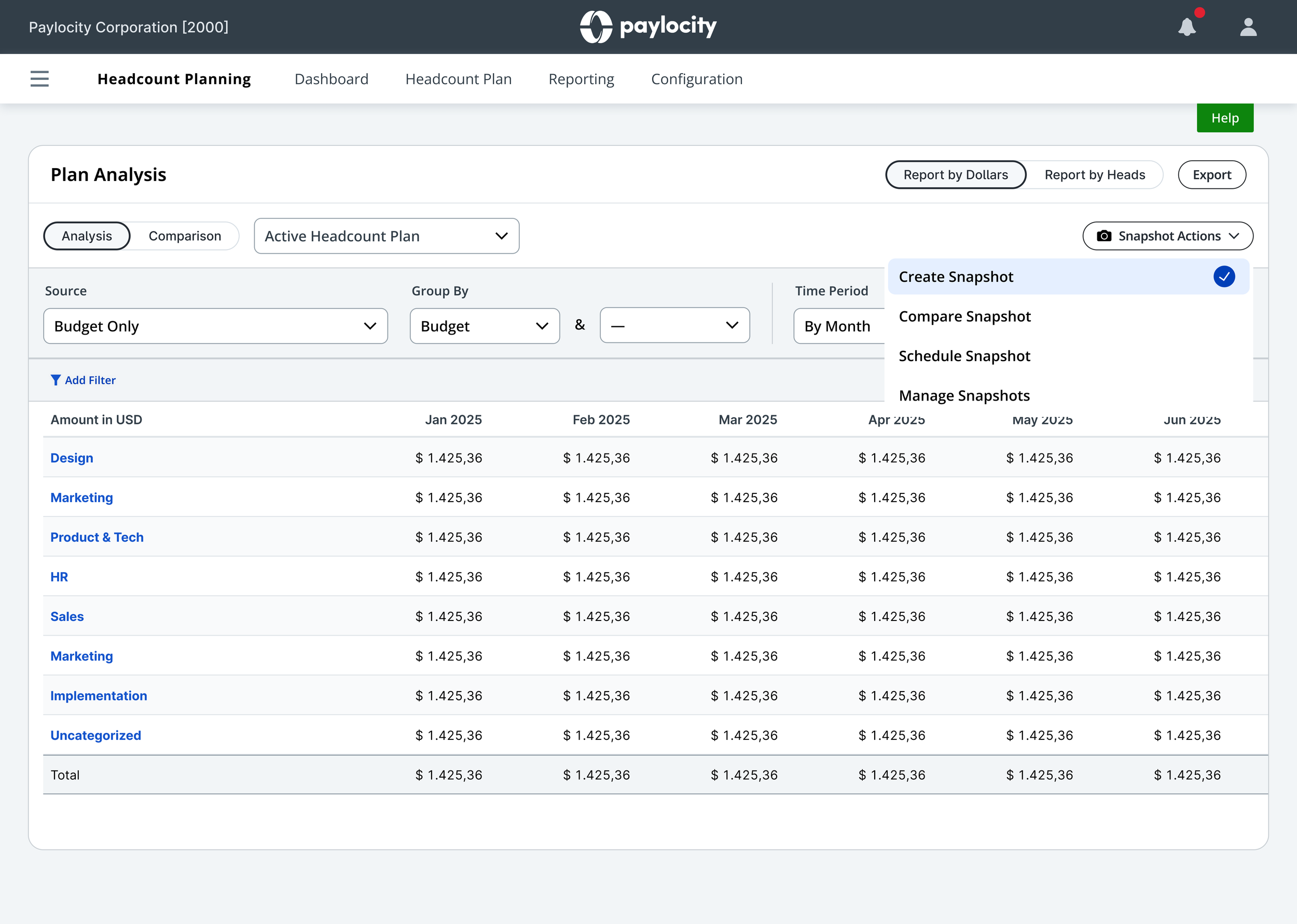Click the Paylocity logo

(x=648, y=27)
